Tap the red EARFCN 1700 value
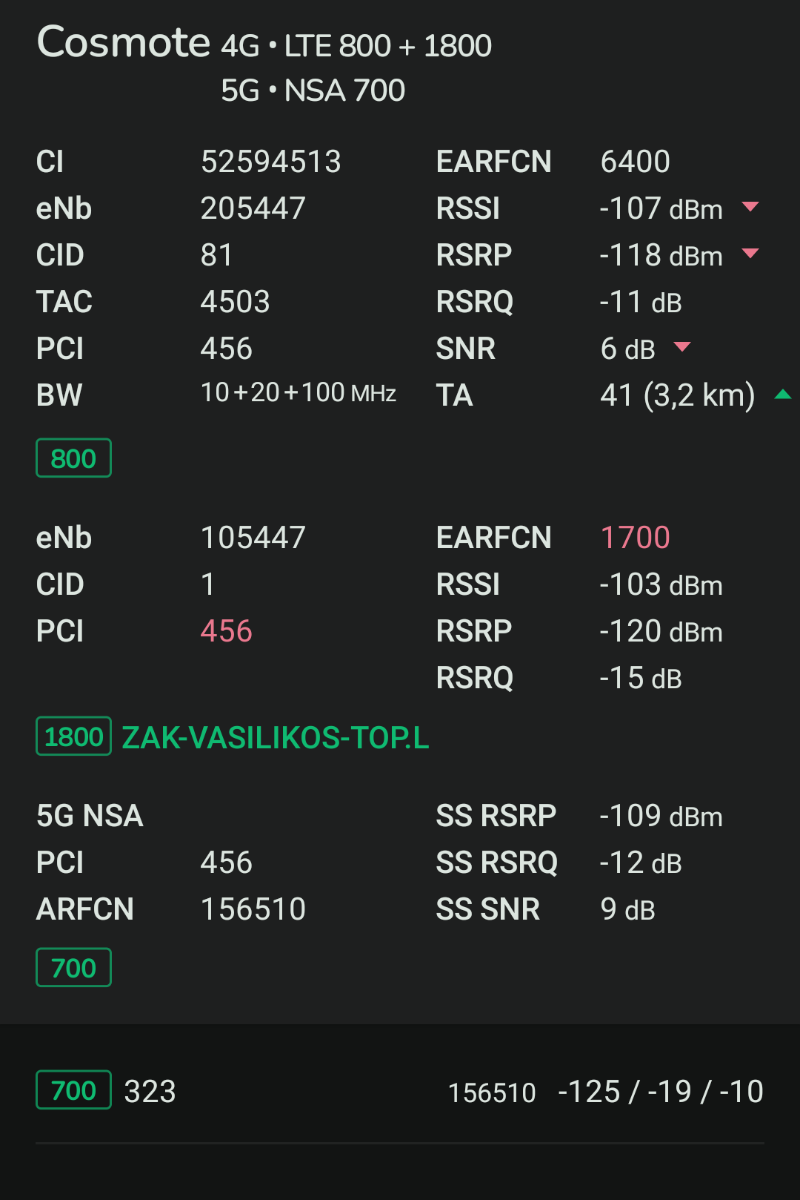The width and height of the screenshot is (800, 1200). point(635,538)
